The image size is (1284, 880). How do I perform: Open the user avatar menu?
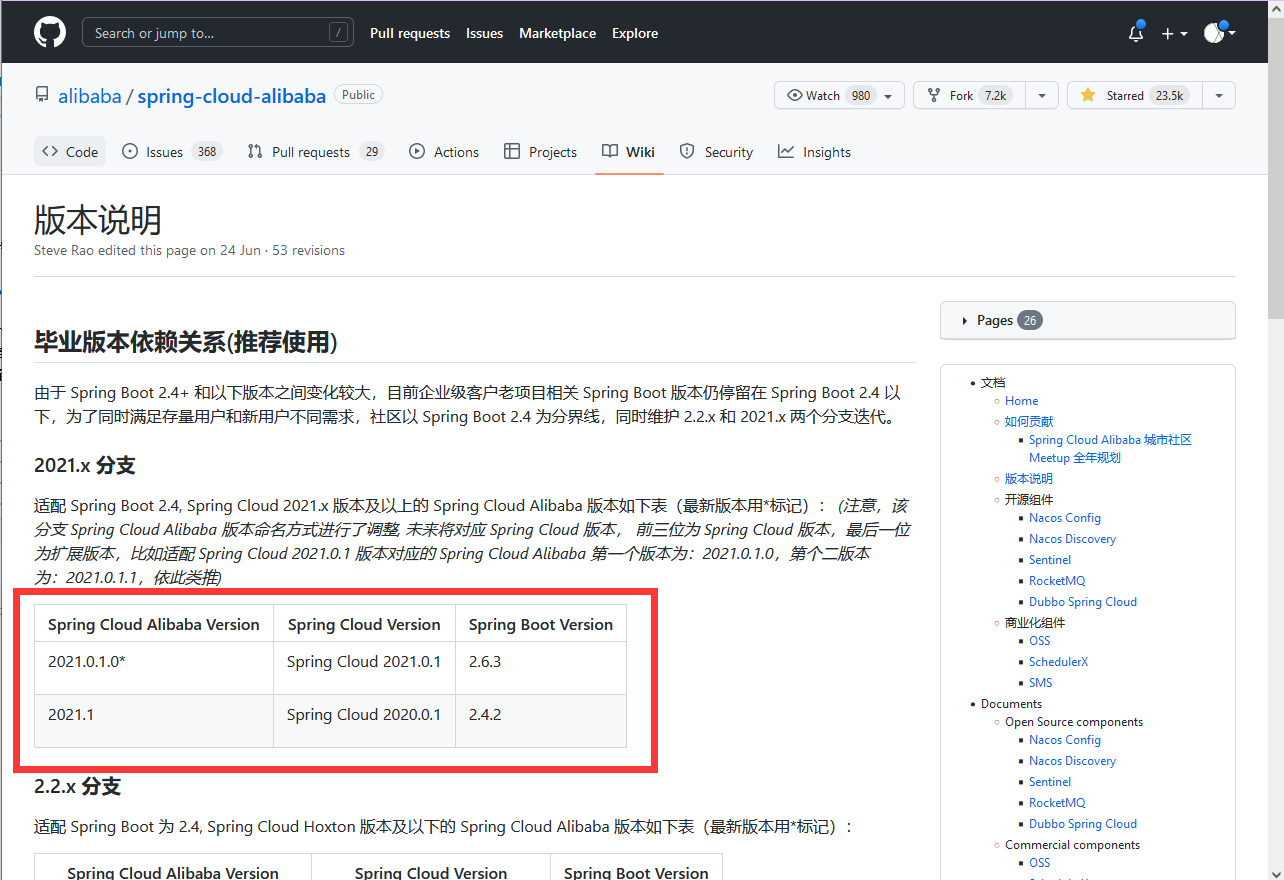[x=1219, y=33]
